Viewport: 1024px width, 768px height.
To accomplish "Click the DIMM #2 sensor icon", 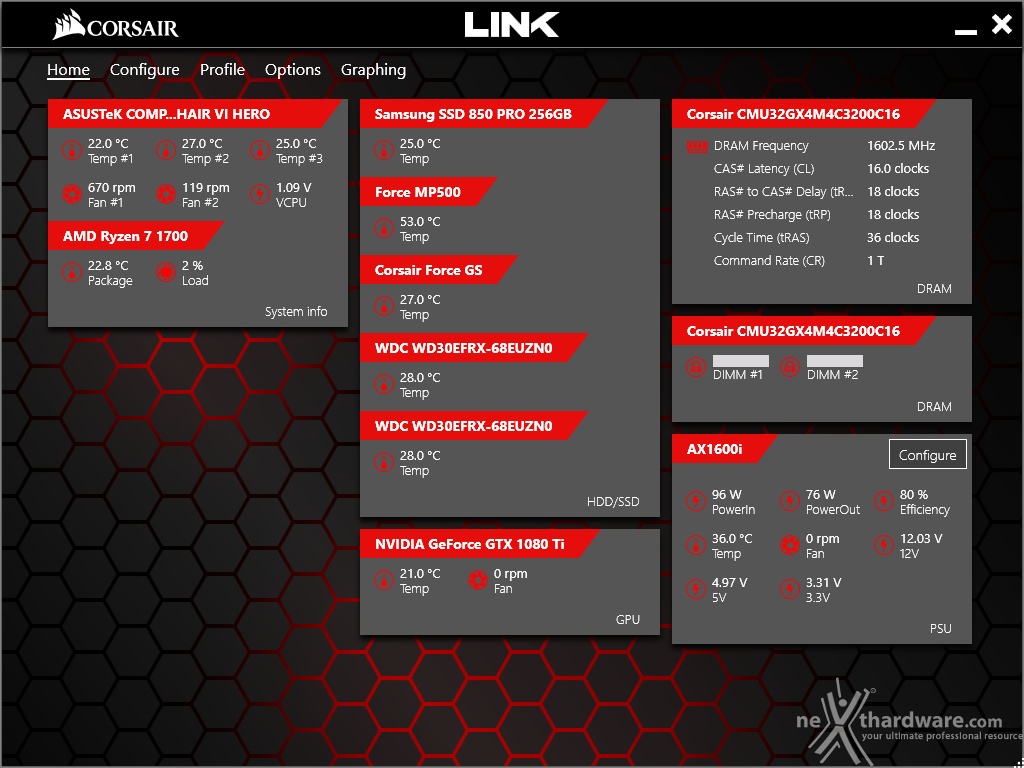I will [790, 368].
